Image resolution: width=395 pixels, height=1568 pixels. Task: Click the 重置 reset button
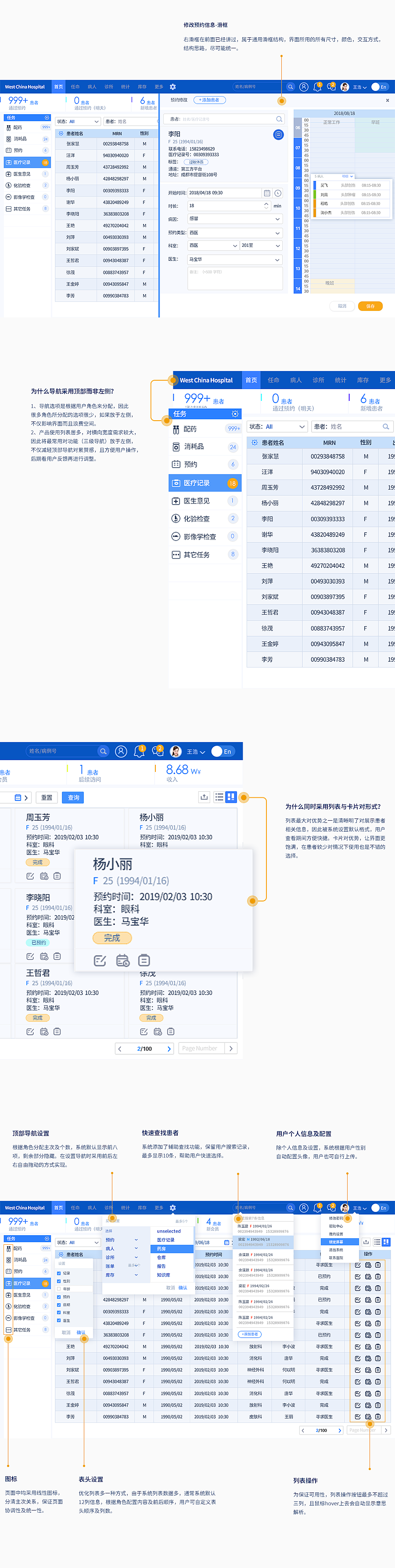pyautogui.click(x=47, y=797)
